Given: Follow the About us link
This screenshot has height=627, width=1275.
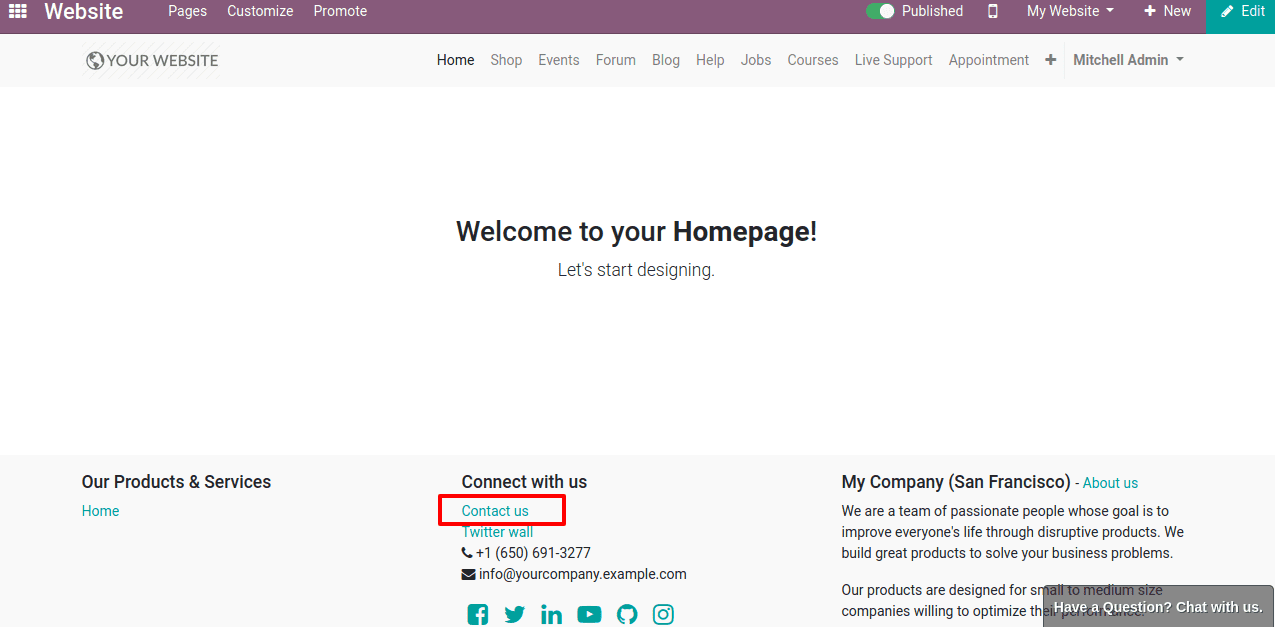Looking at the screenshot, I should click(1110, 483).
